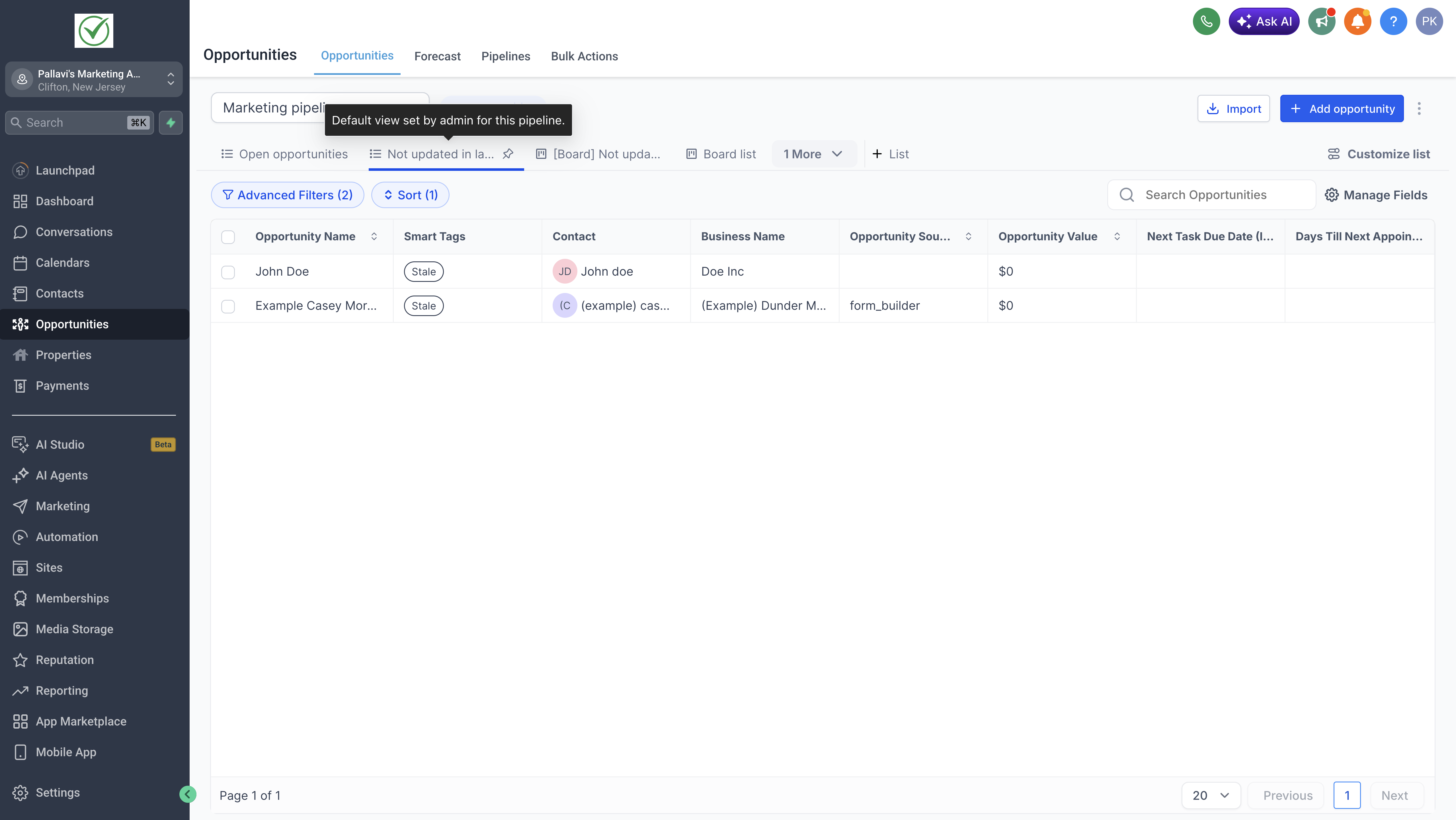Select the John Doe row checkbox

pos(228,272)
